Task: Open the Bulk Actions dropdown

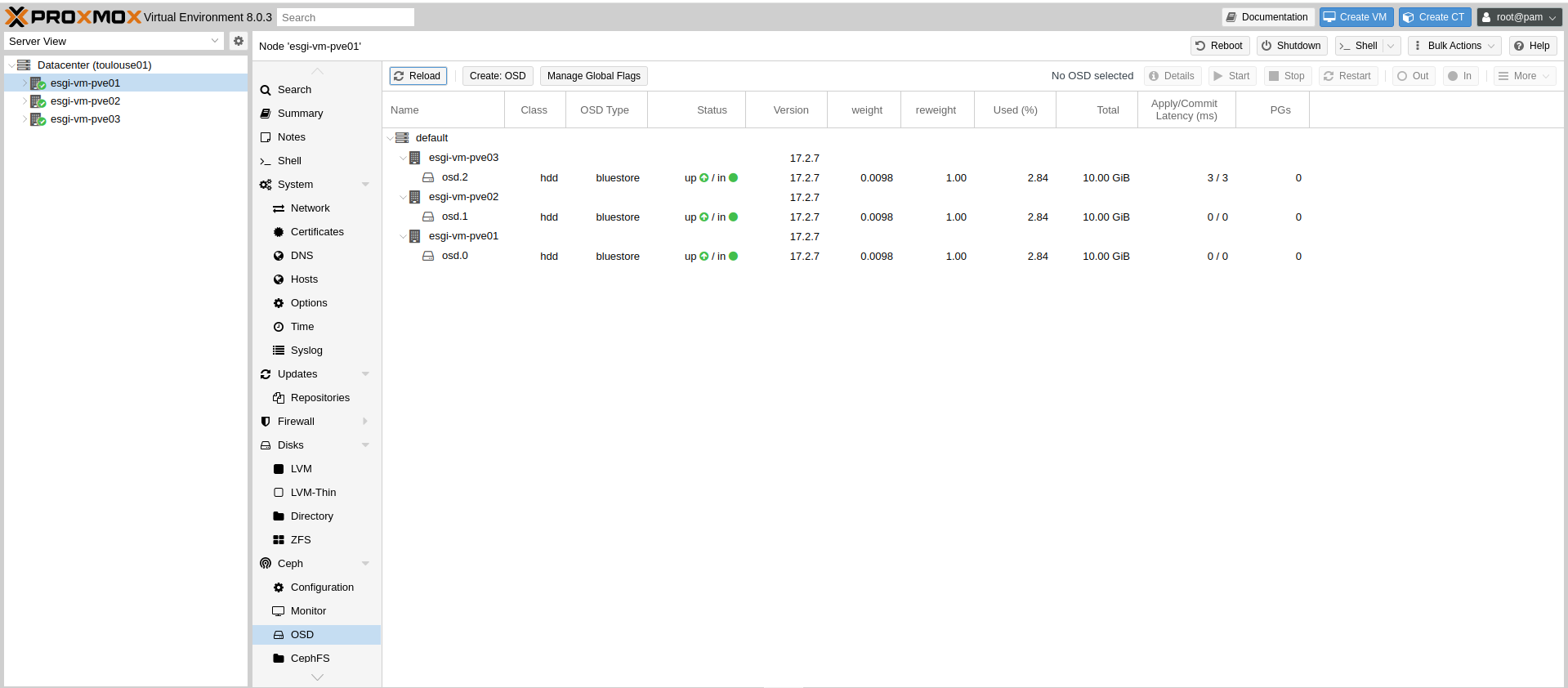Action: pos(1454,46)
